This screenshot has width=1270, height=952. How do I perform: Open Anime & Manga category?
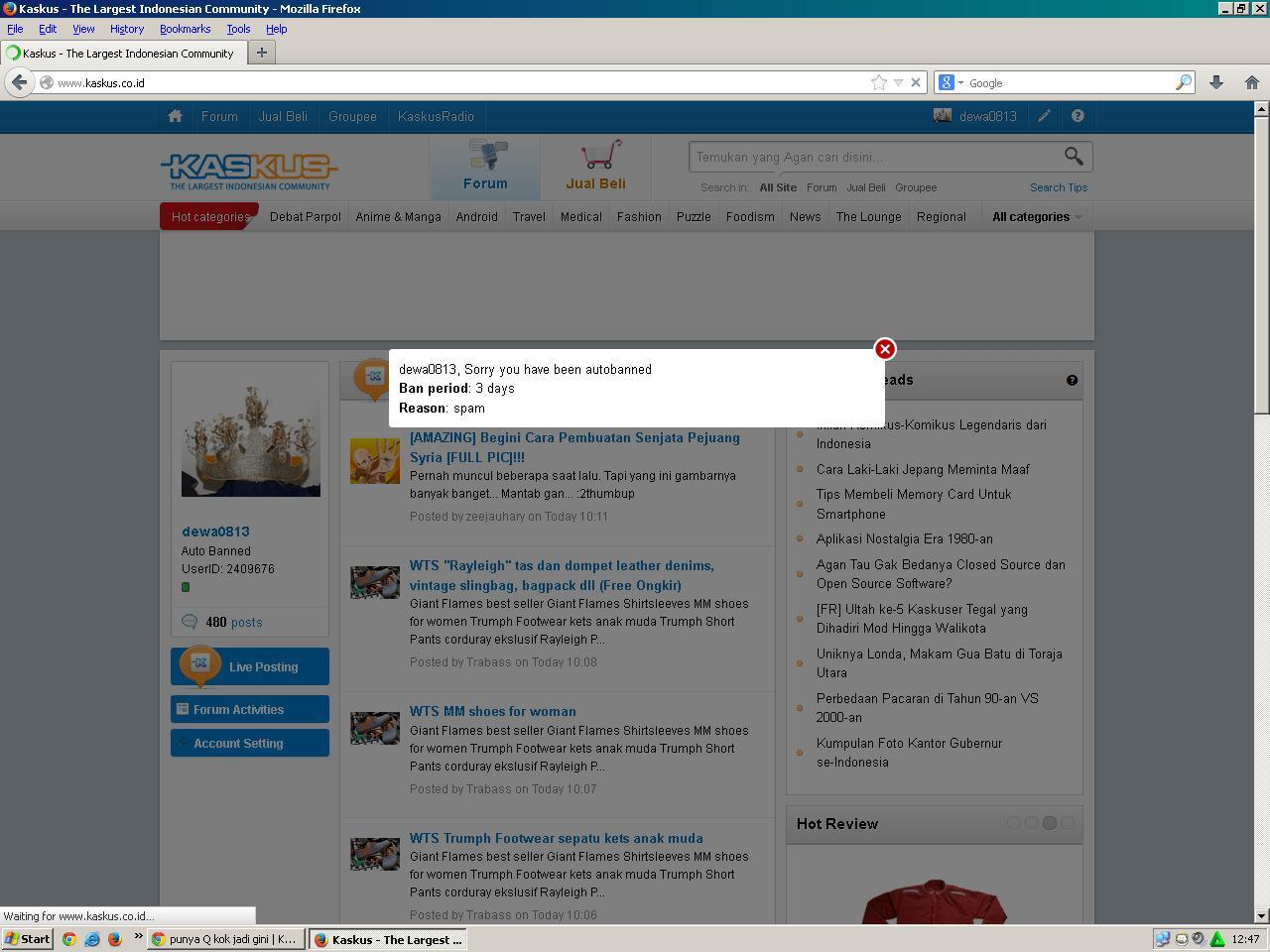coord(398,216)
